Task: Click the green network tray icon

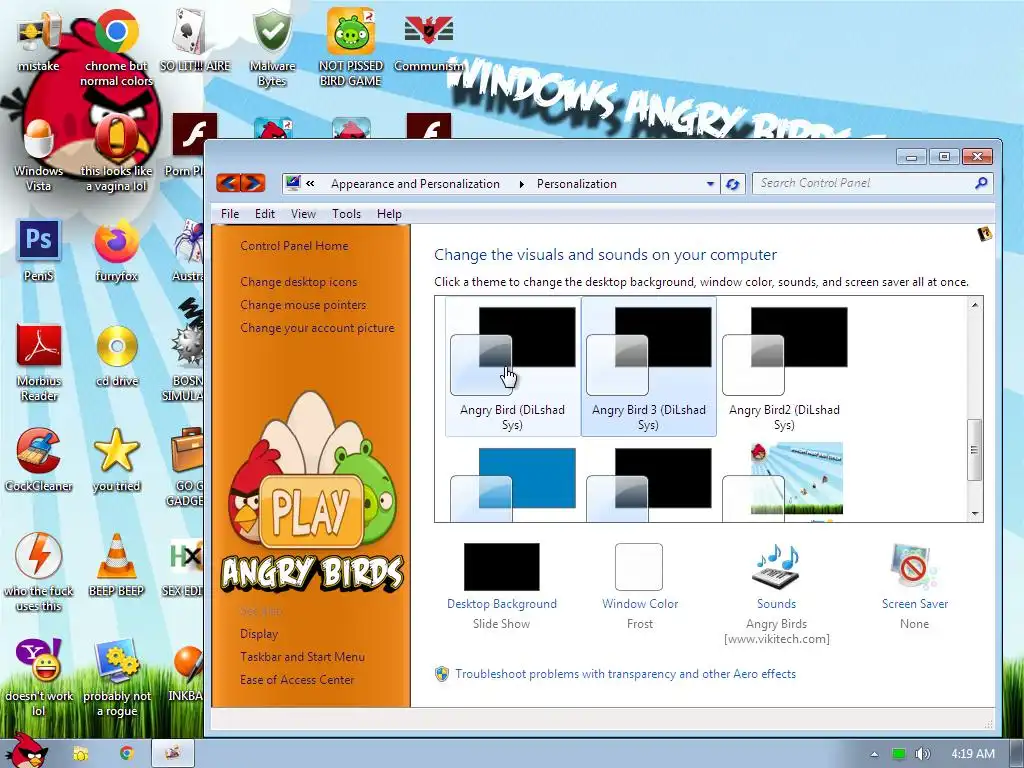Action: pyautogui.click(x=899, y=754)
